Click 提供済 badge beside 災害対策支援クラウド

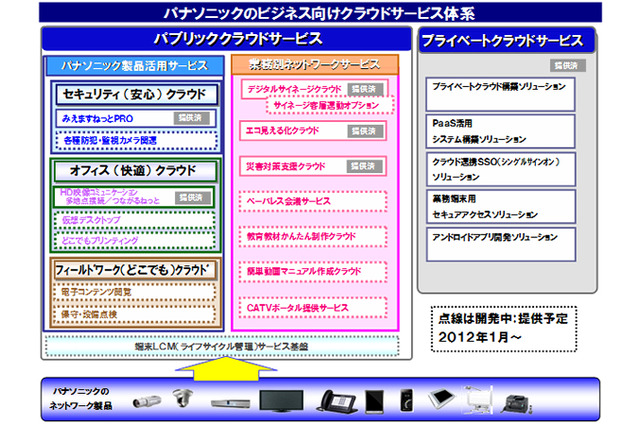(364, 166)
